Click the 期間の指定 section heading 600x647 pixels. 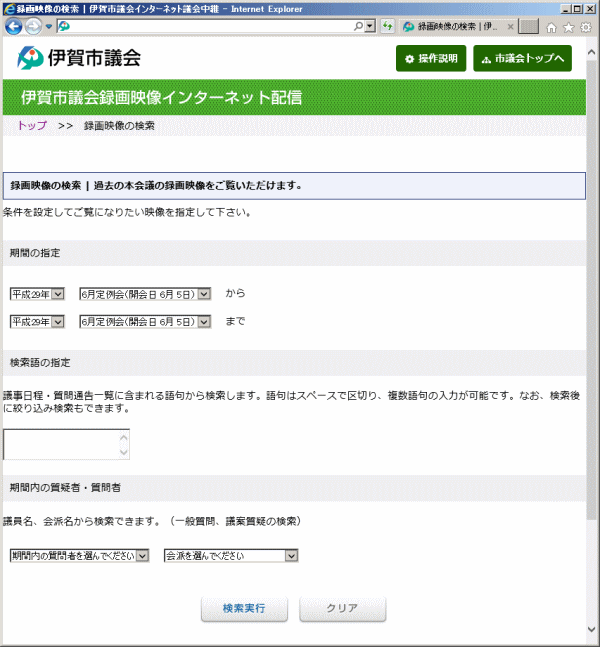pyautogui.click(x=35, y=253)
